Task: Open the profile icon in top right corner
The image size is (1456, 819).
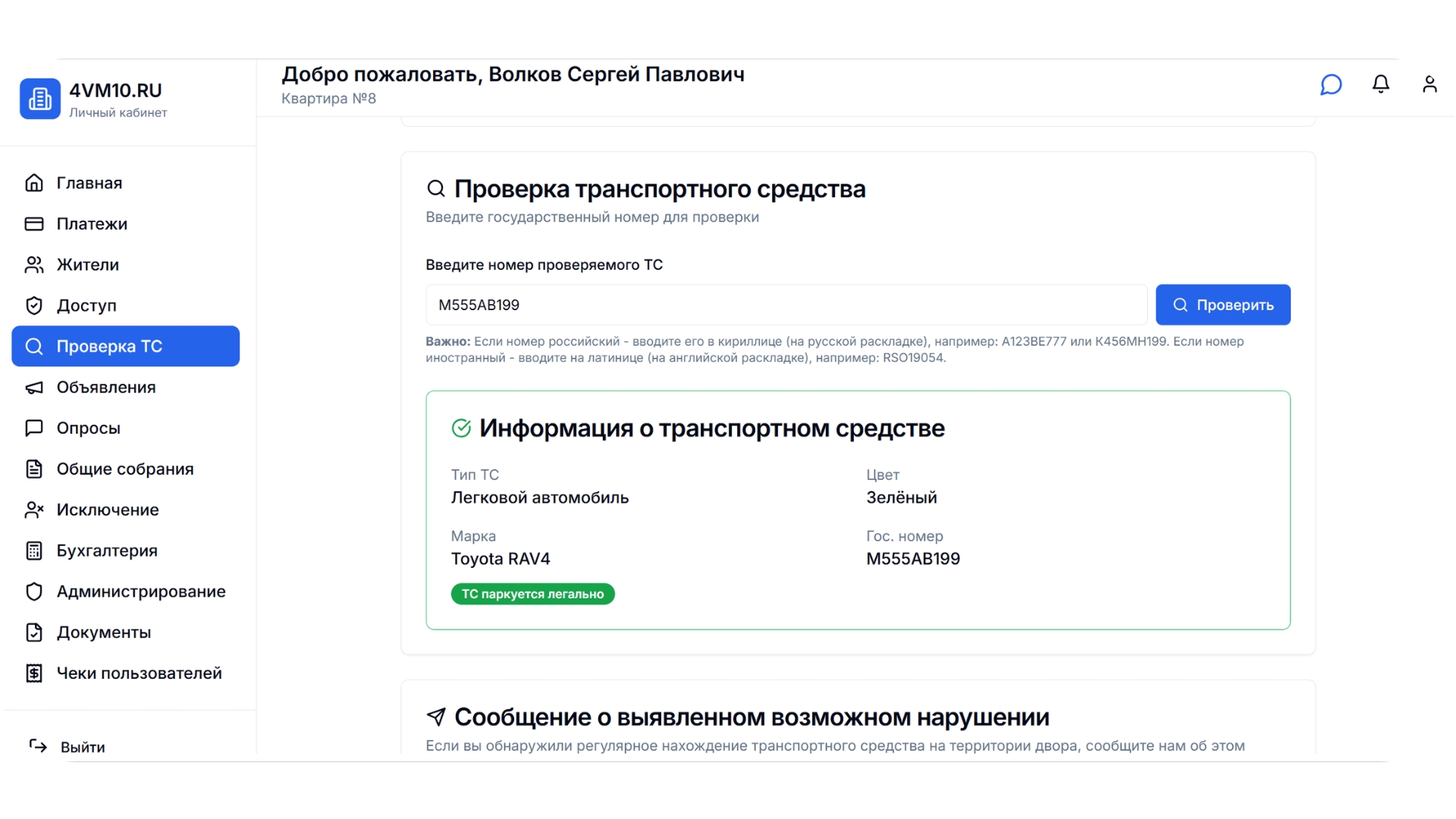Action: tap(1429, 84)
